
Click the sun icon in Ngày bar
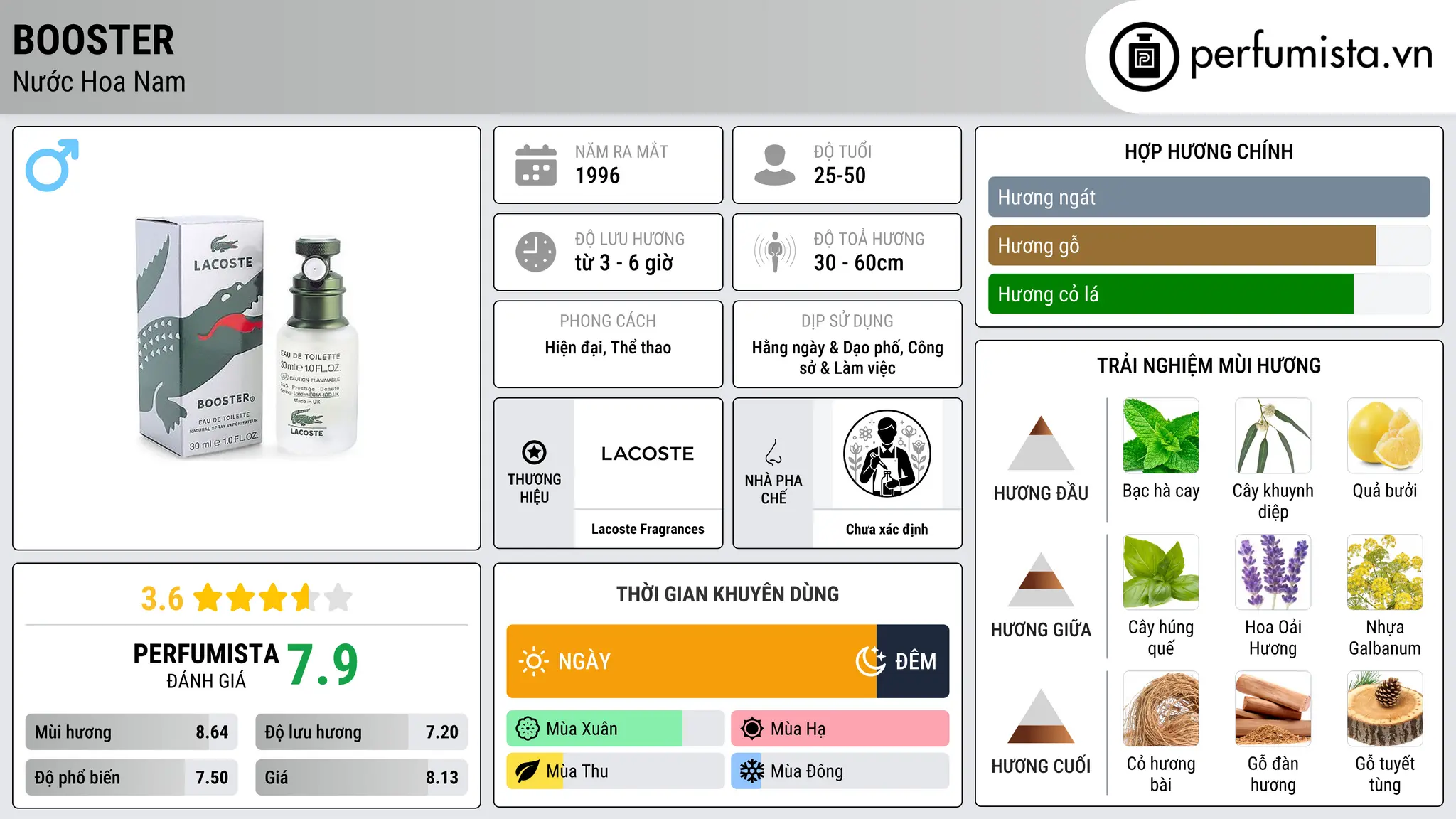pyautogui.click(x=533, y=661)
